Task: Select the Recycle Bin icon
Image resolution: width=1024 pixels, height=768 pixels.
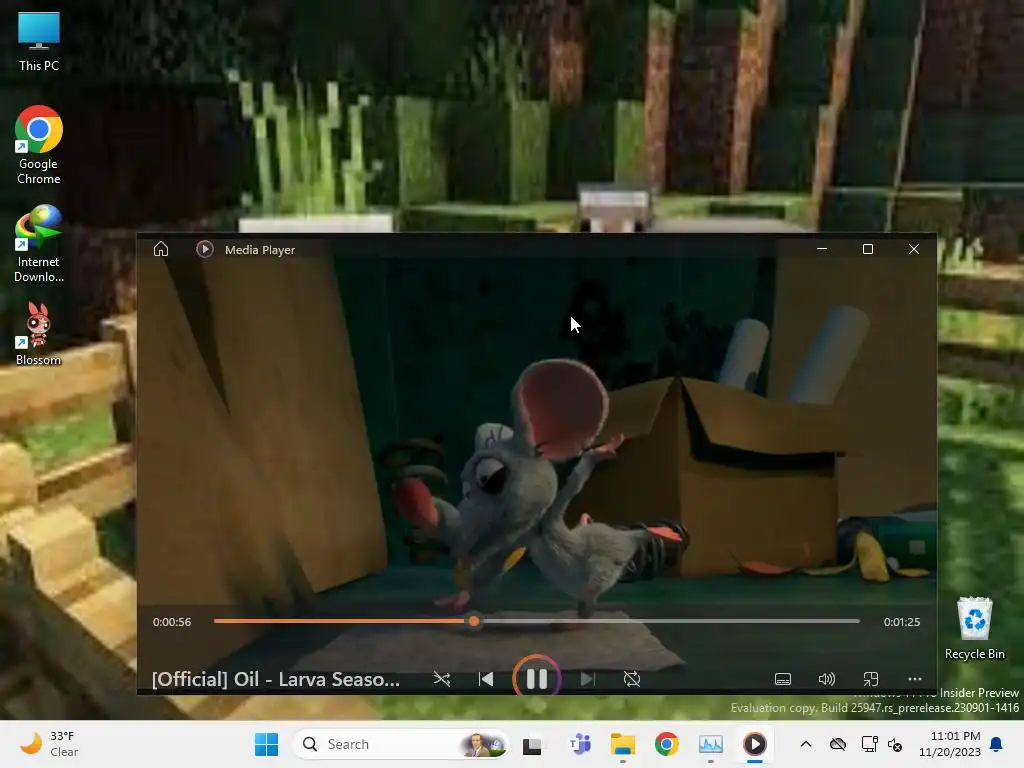Action: (974, 629)
